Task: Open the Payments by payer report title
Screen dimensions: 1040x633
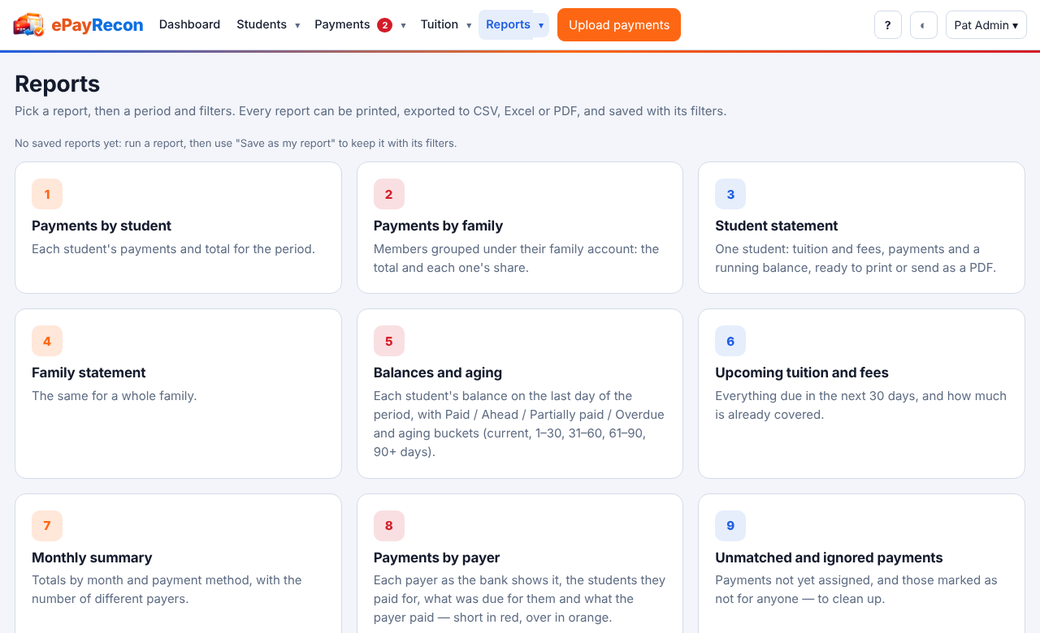Action: (x=436, y=557)
